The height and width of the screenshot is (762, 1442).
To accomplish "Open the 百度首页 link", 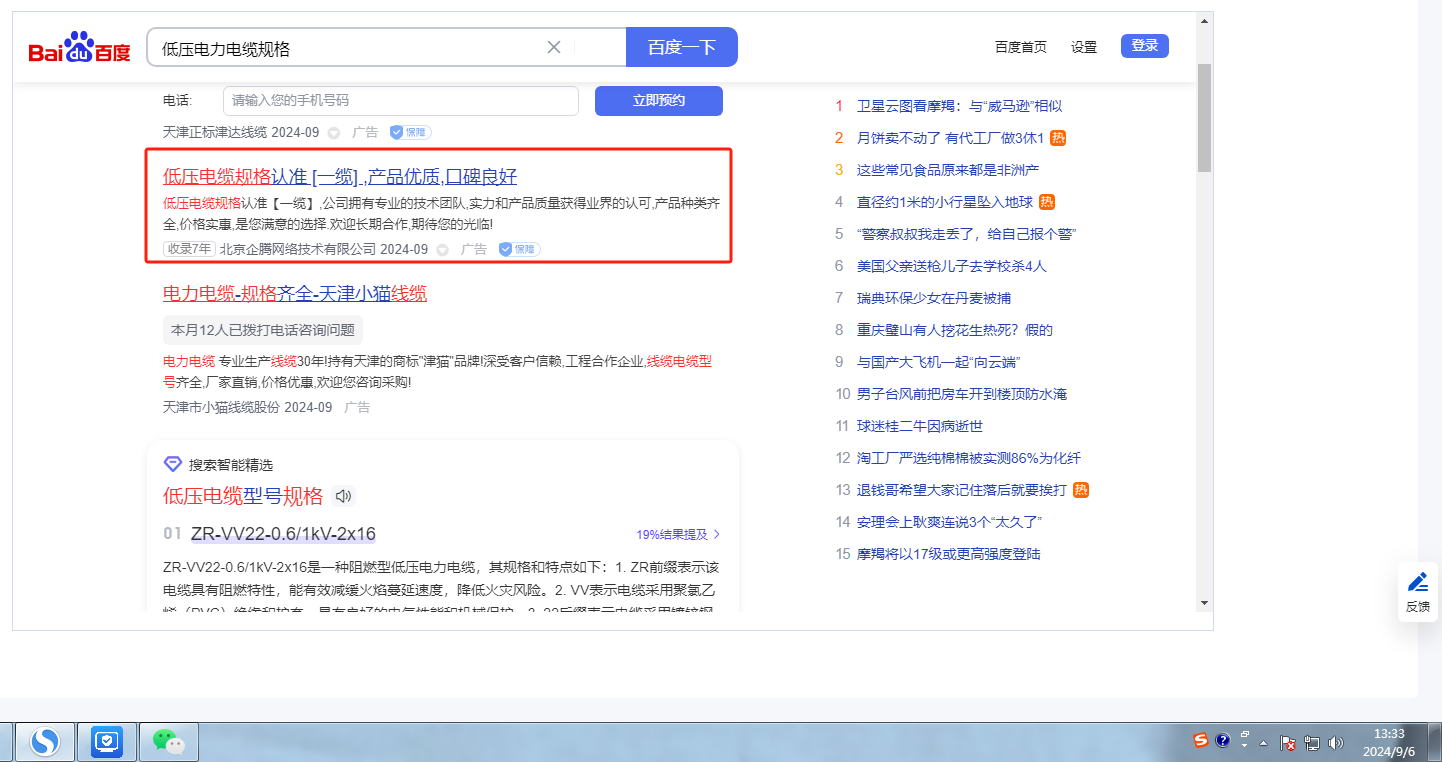I will [1021, 47].
